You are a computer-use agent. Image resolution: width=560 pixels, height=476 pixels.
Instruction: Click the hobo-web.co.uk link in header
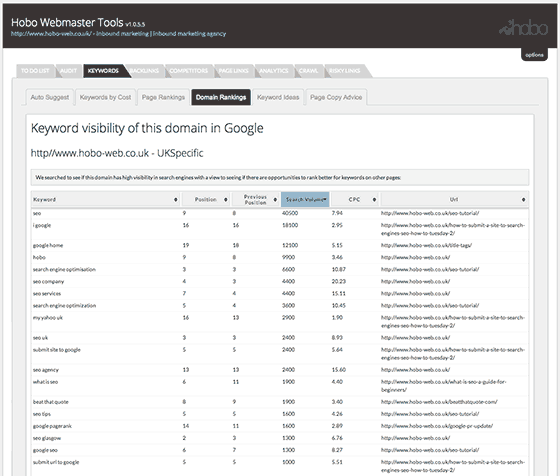(118, 34)
